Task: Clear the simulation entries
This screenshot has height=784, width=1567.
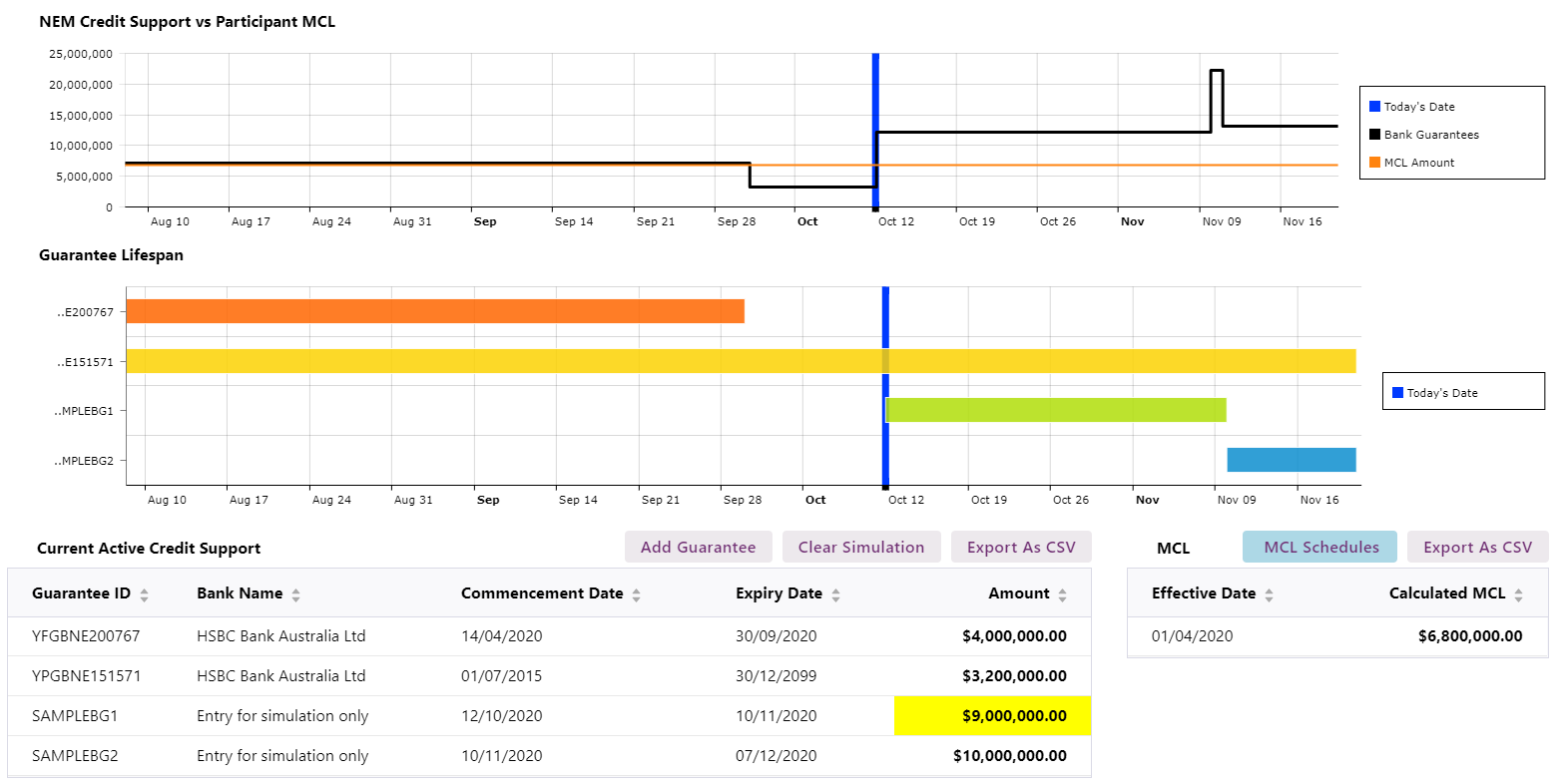Action: tap(860, 547)
